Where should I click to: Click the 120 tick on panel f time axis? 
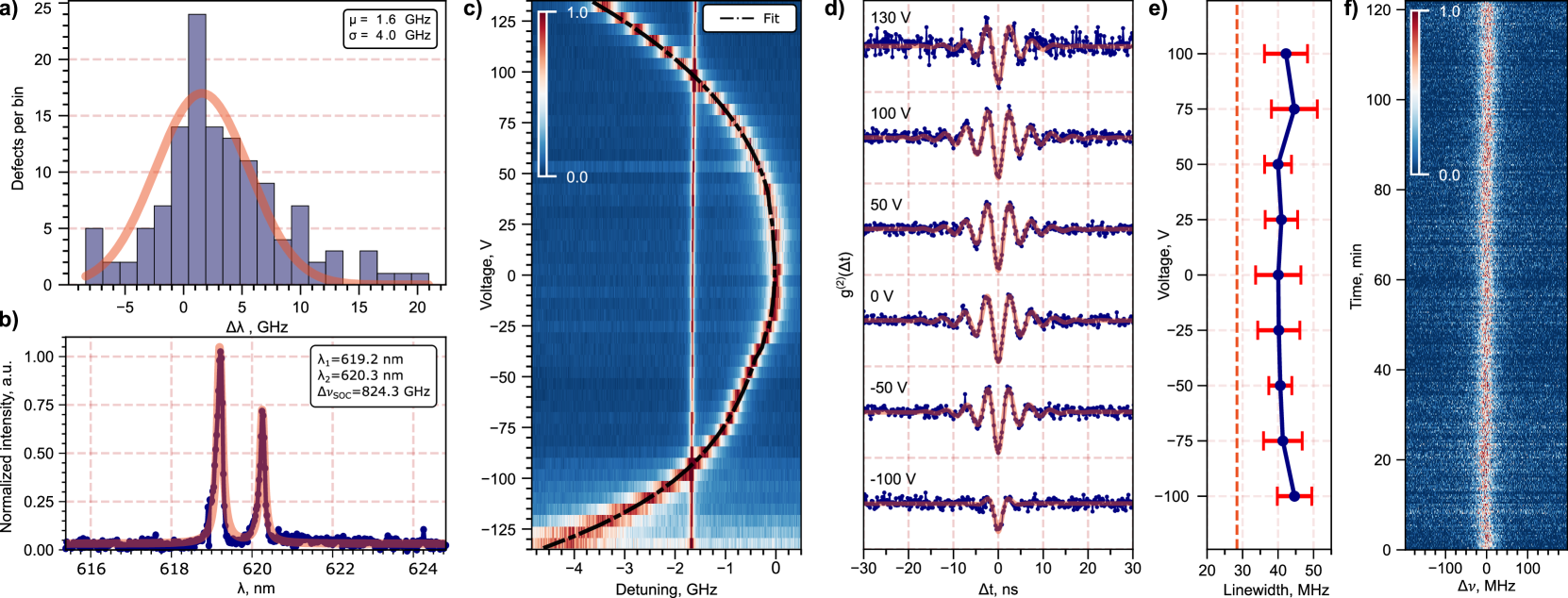(x=1381, y=9)
